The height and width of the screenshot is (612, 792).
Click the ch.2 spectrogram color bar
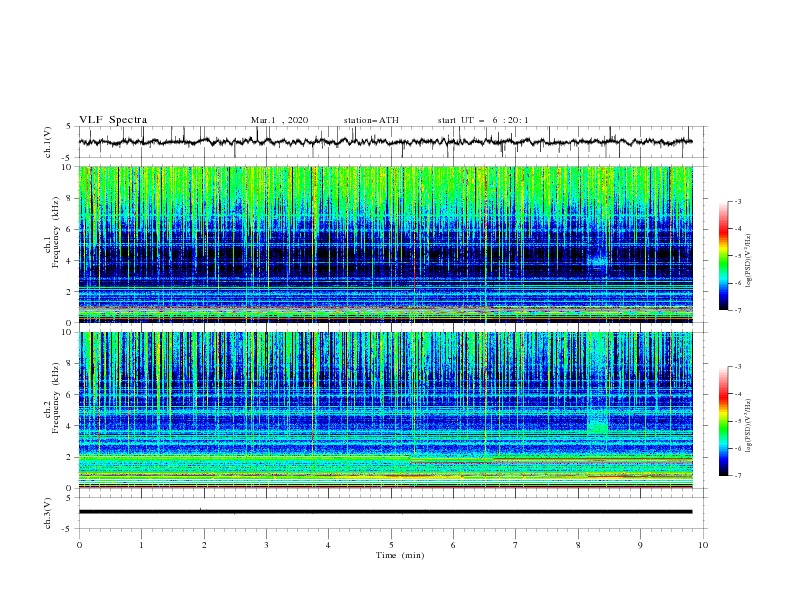723,421
